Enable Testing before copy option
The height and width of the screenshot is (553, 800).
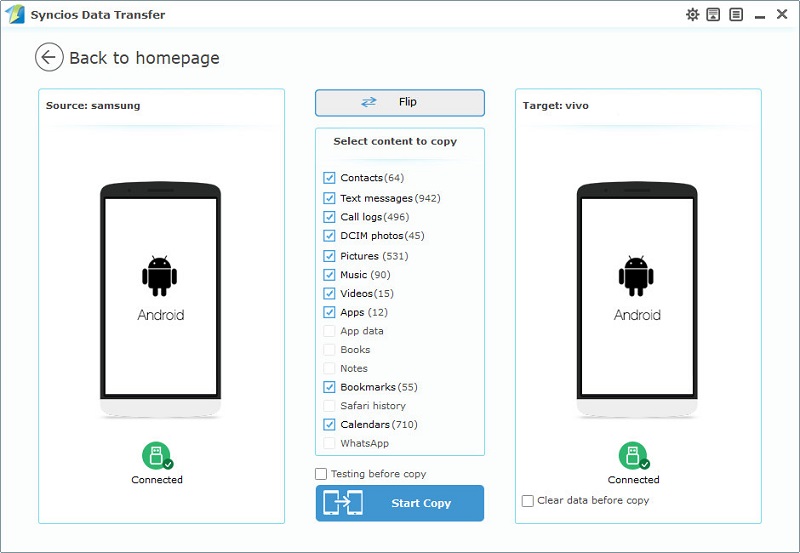click(321, 474)
